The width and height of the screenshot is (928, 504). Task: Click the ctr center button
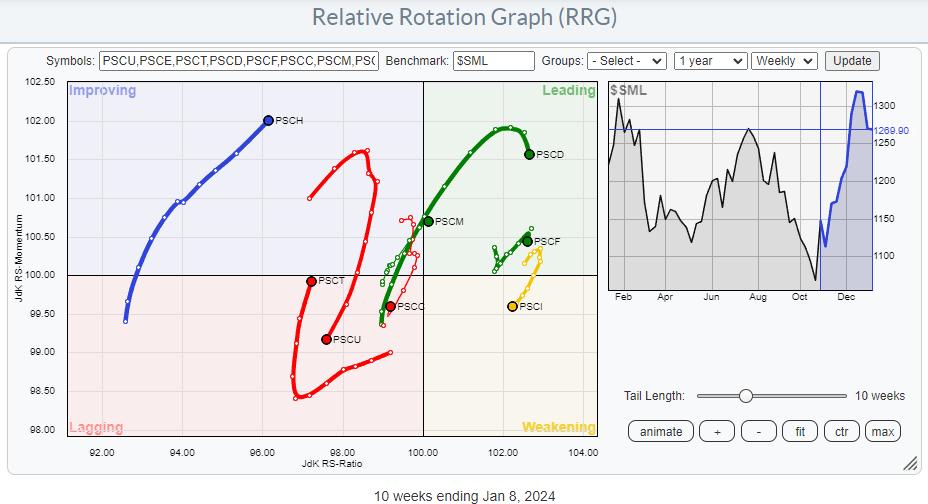tap(841, 431)
